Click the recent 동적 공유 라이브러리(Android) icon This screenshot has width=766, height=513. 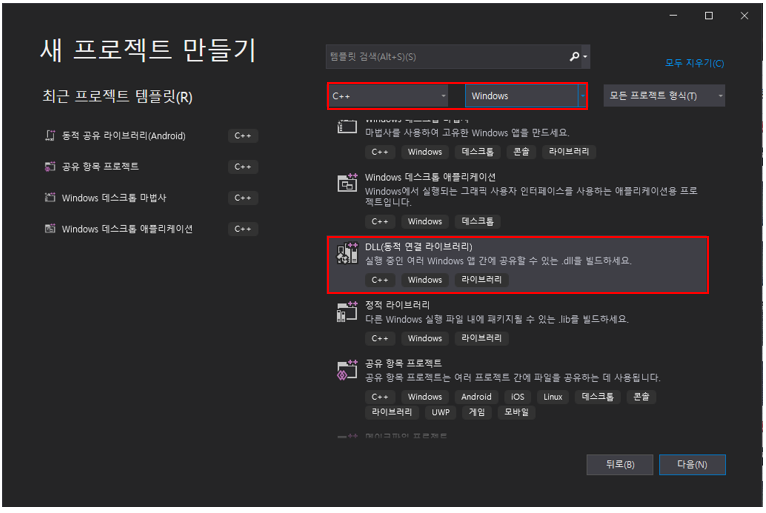pos(50,135)
